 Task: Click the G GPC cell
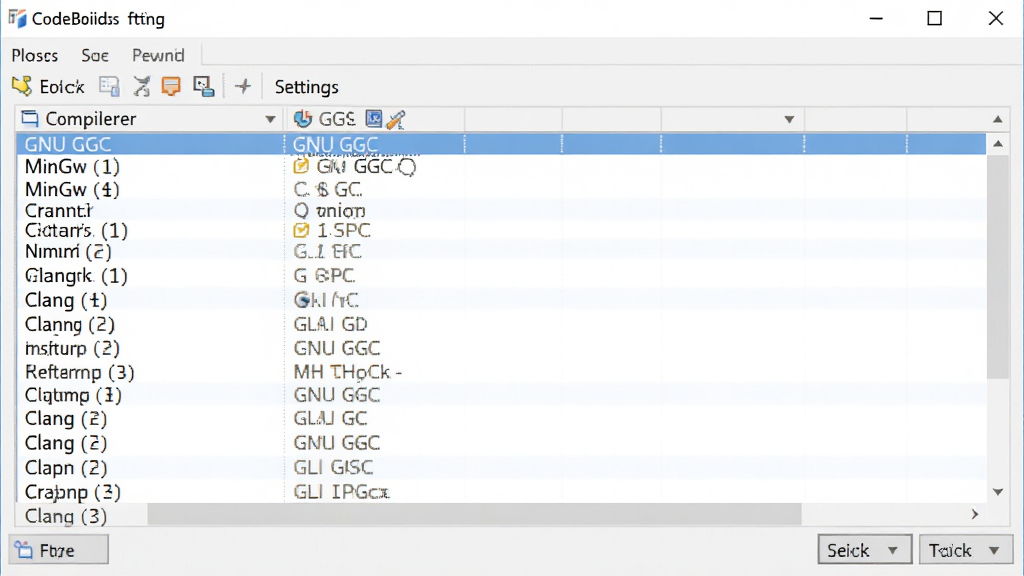click(x=324, y=276)
